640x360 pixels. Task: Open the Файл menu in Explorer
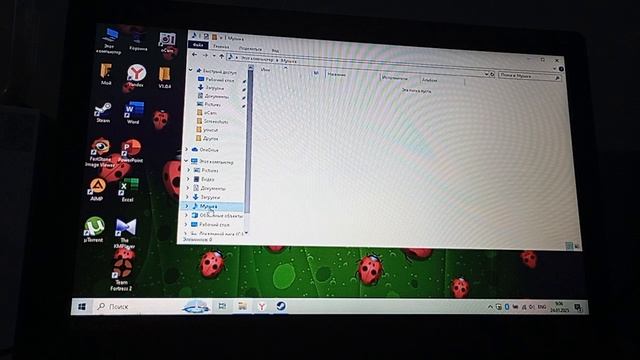click(198, 45)
